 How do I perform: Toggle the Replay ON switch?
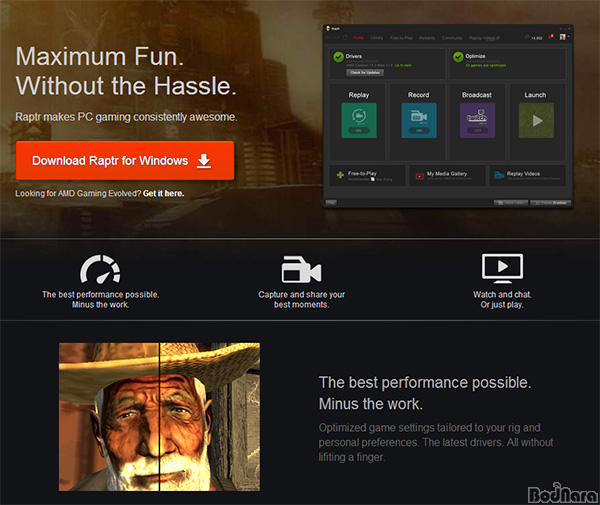coord(359,131)
